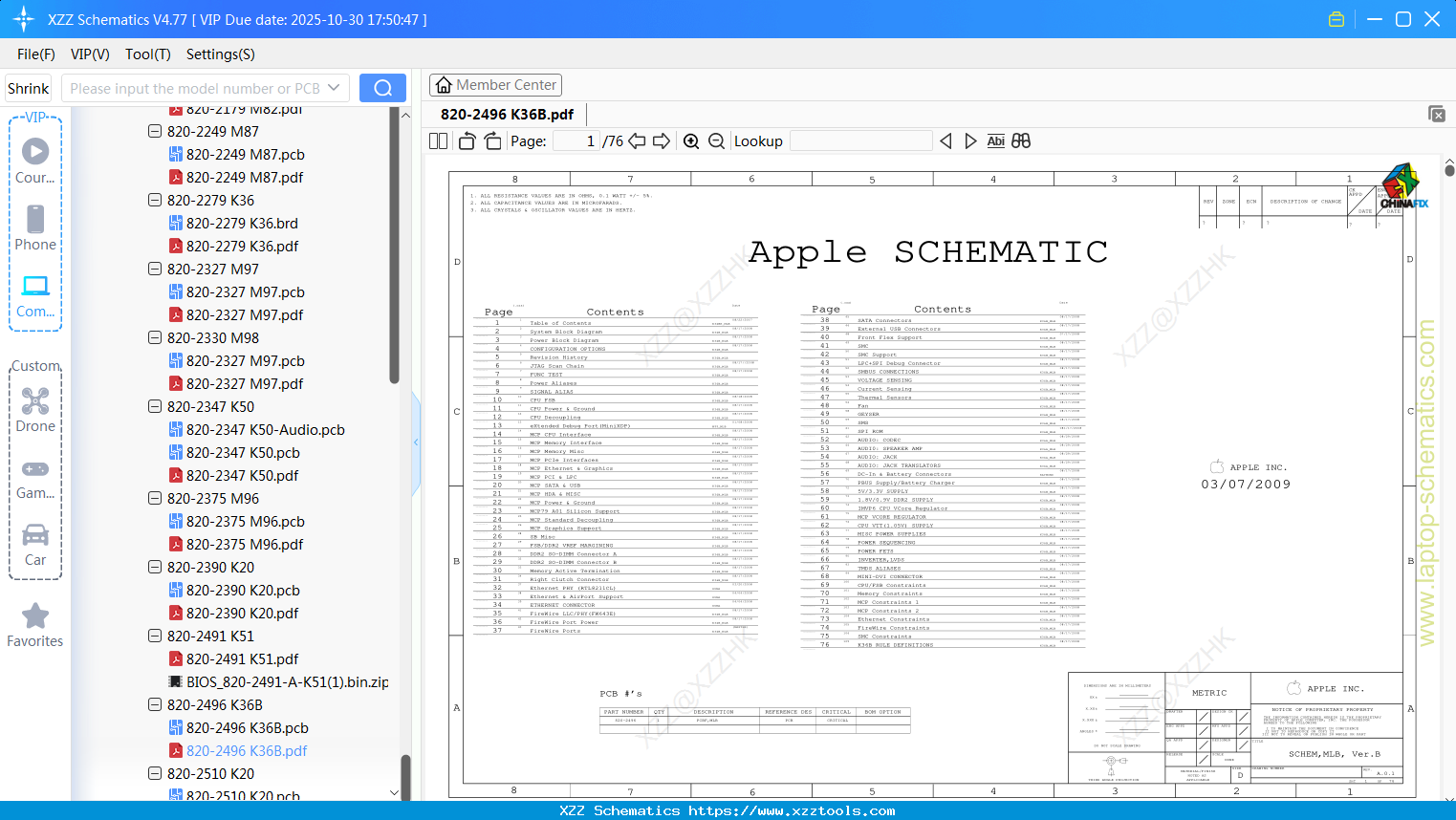Collapse the 820-2279 K36 folder

coord(155,201)
